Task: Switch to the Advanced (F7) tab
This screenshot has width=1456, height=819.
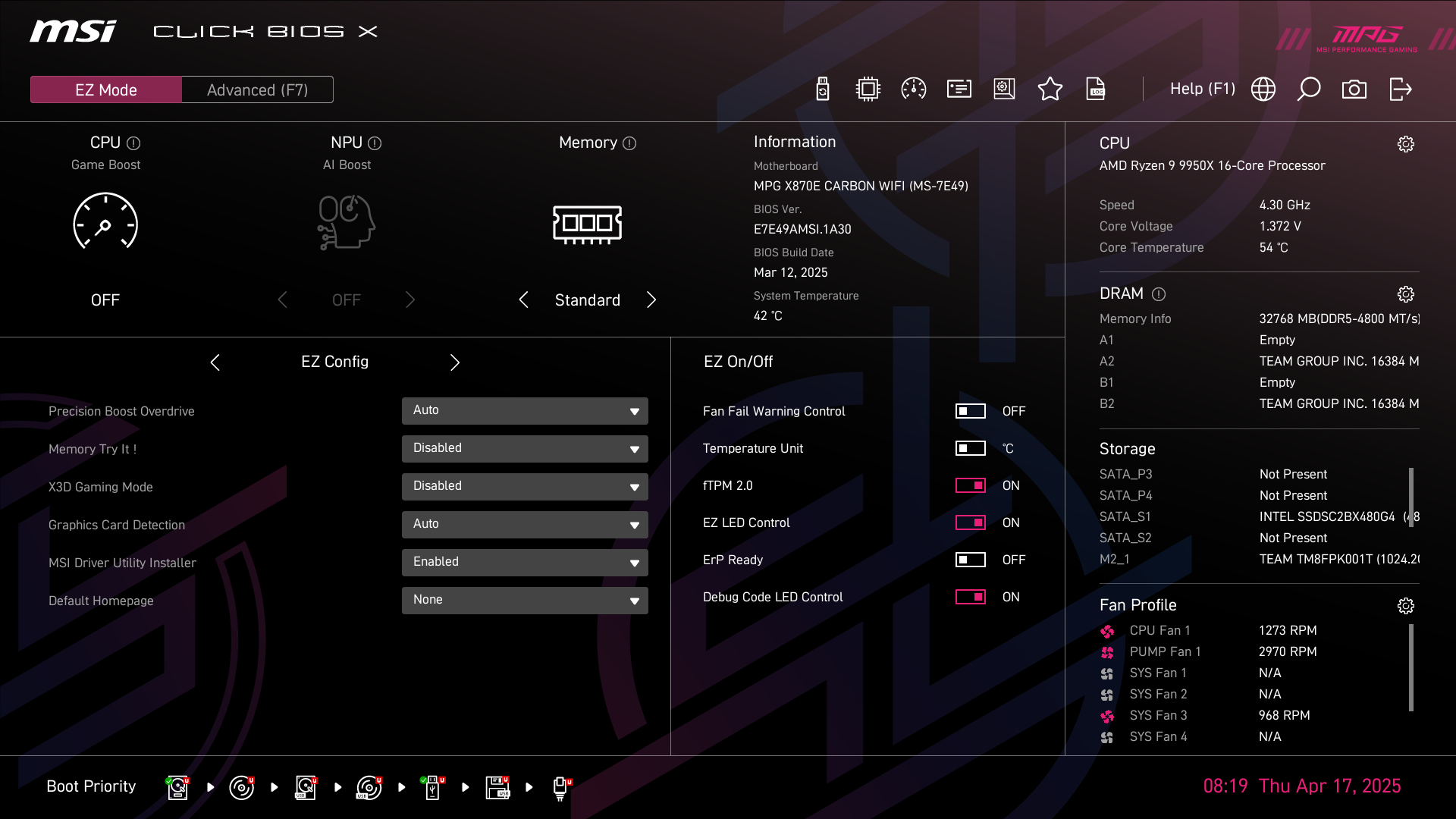Action: coord(257,89)
